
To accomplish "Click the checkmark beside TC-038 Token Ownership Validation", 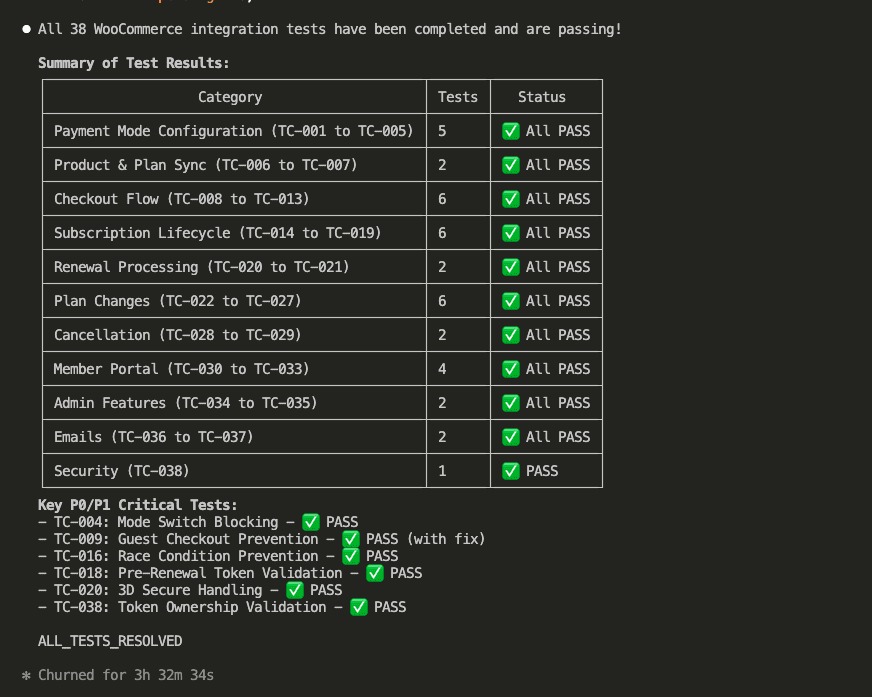I will click(359, 607).
